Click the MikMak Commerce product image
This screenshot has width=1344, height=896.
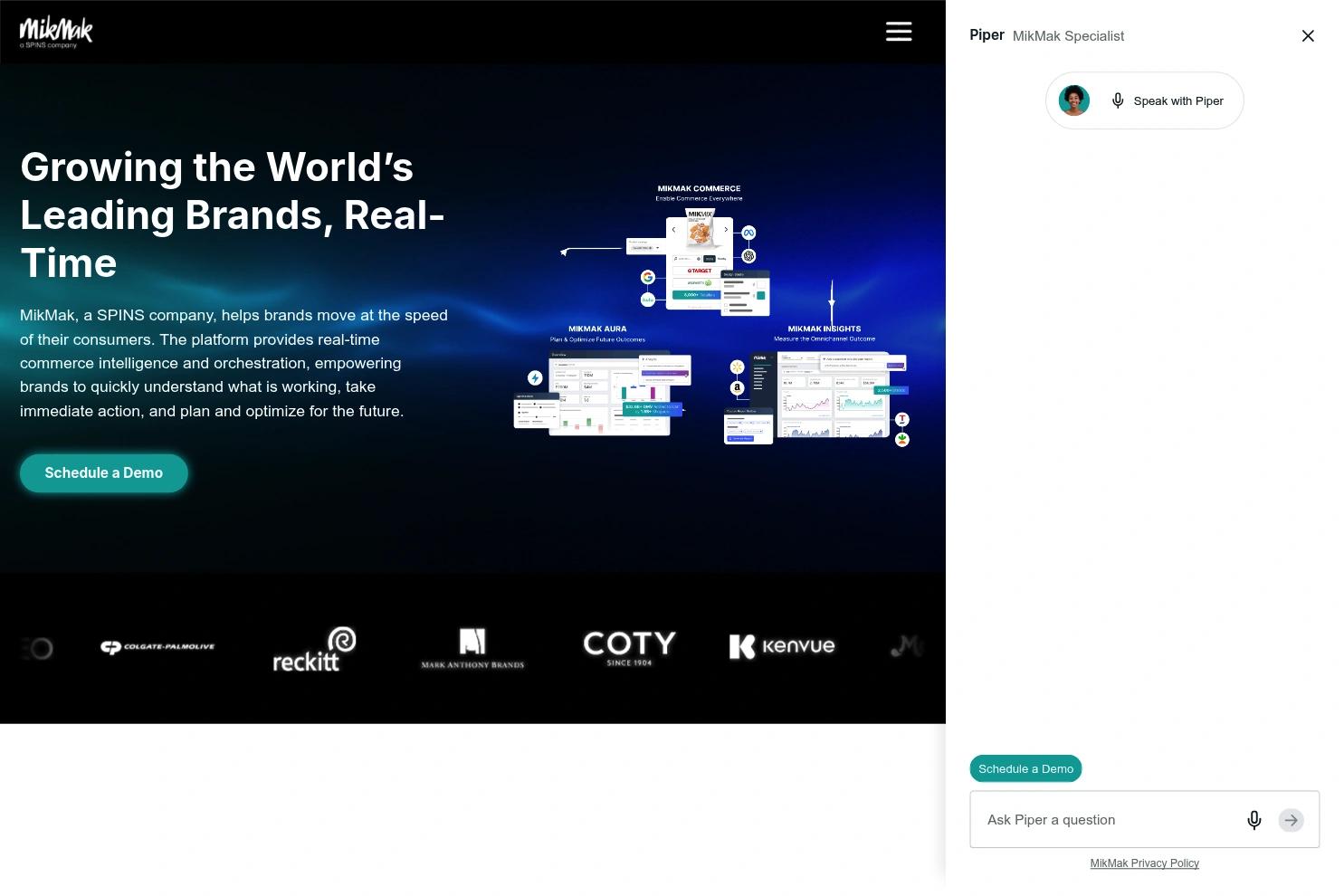click(700, 262)
